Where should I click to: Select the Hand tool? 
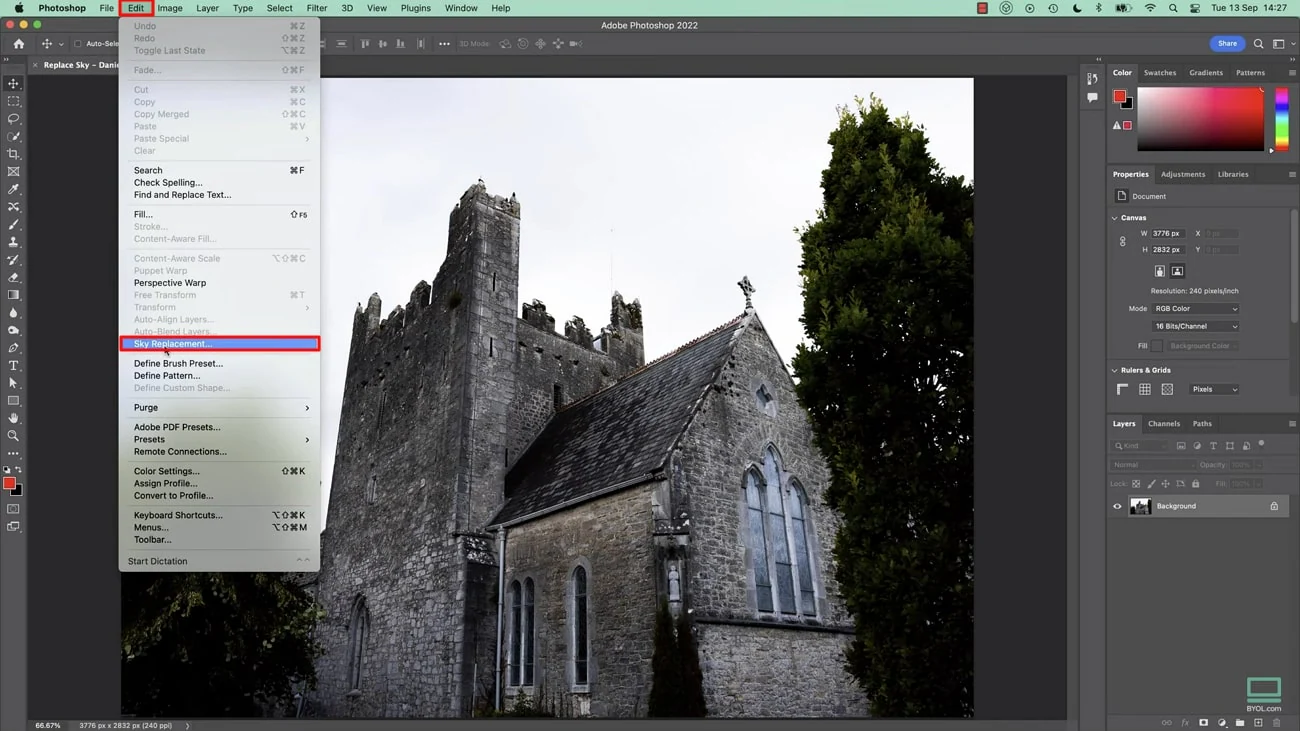point(13,418)
